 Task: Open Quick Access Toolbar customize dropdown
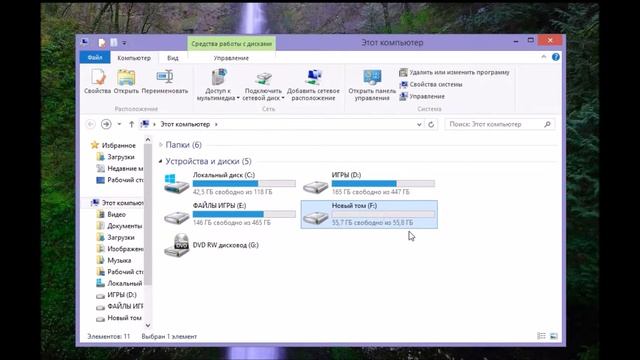coord(124,42)
